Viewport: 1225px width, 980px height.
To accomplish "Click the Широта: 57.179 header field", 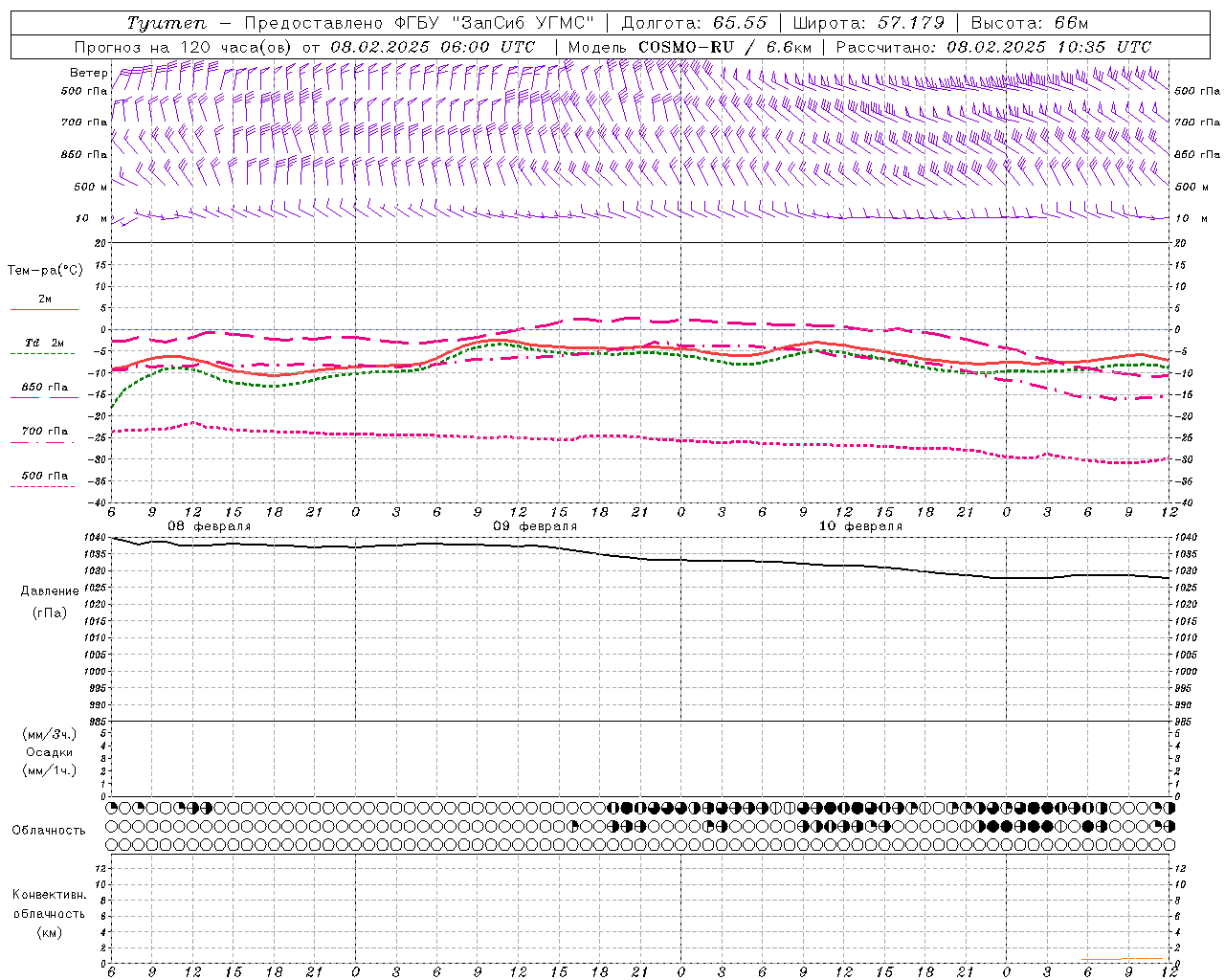I will pos(869,23).
